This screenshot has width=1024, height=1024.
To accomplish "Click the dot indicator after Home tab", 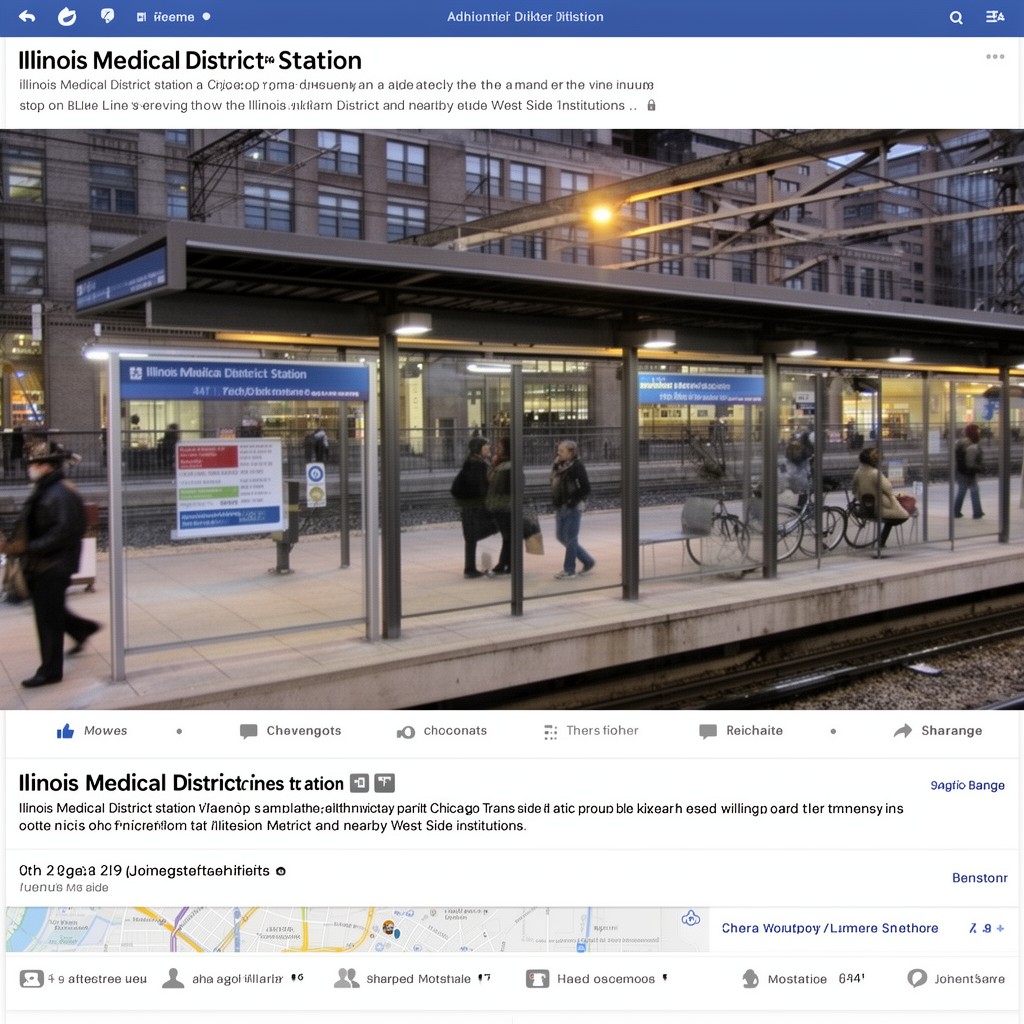I will coord(206,17).
